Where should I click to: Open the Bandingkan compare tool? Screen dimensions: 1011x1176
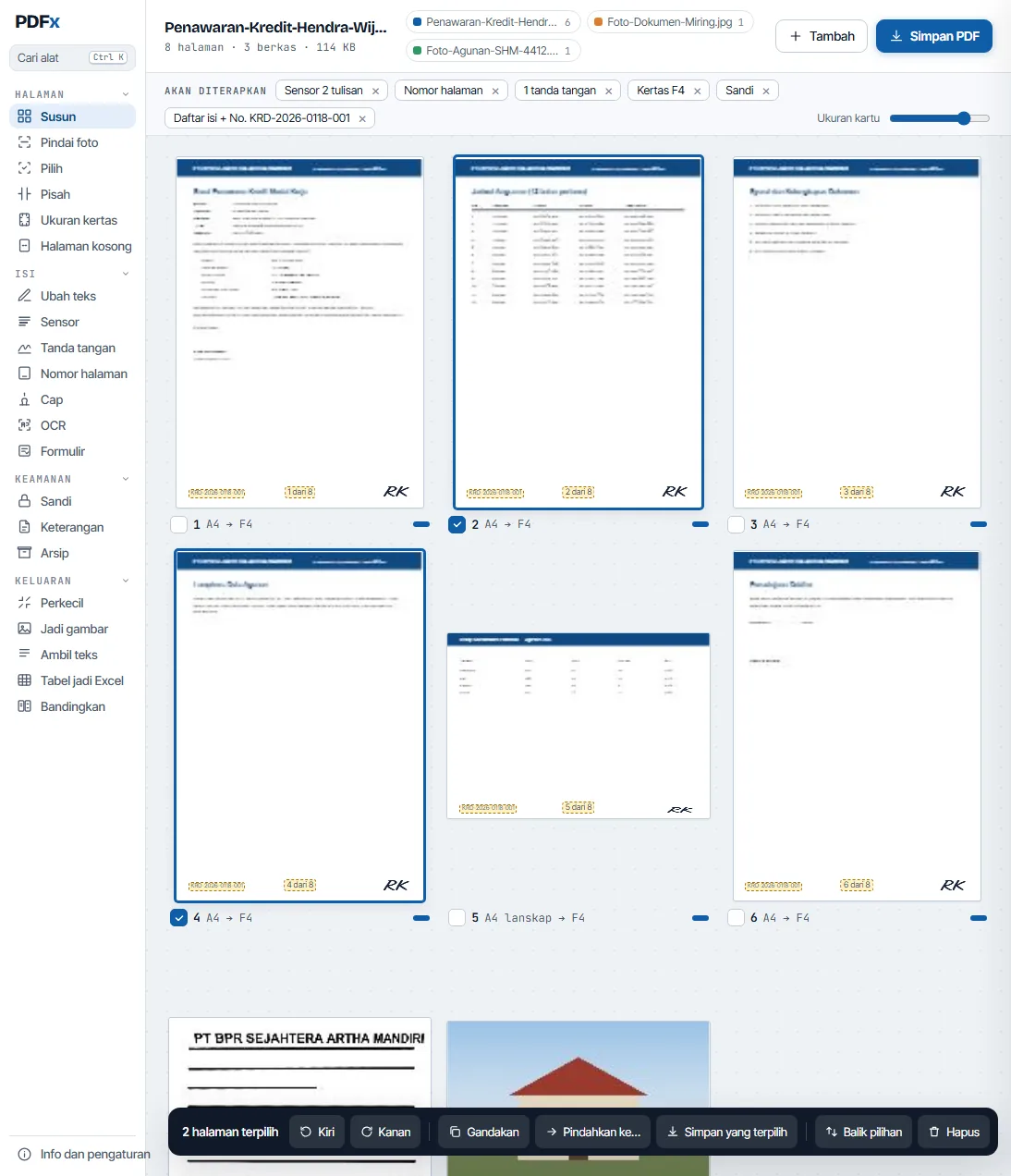(x=72, y=706)
